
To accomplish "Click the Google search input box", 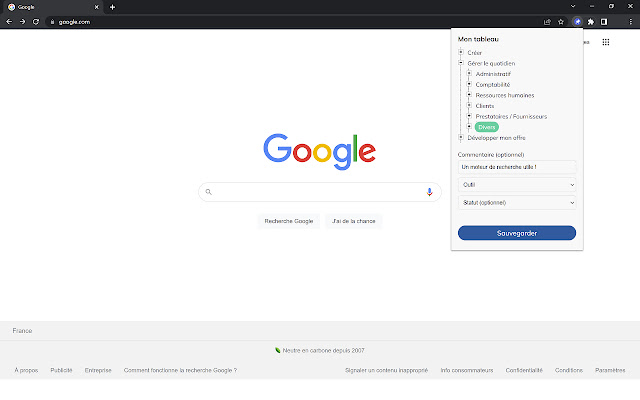I will tap(320, 192).
